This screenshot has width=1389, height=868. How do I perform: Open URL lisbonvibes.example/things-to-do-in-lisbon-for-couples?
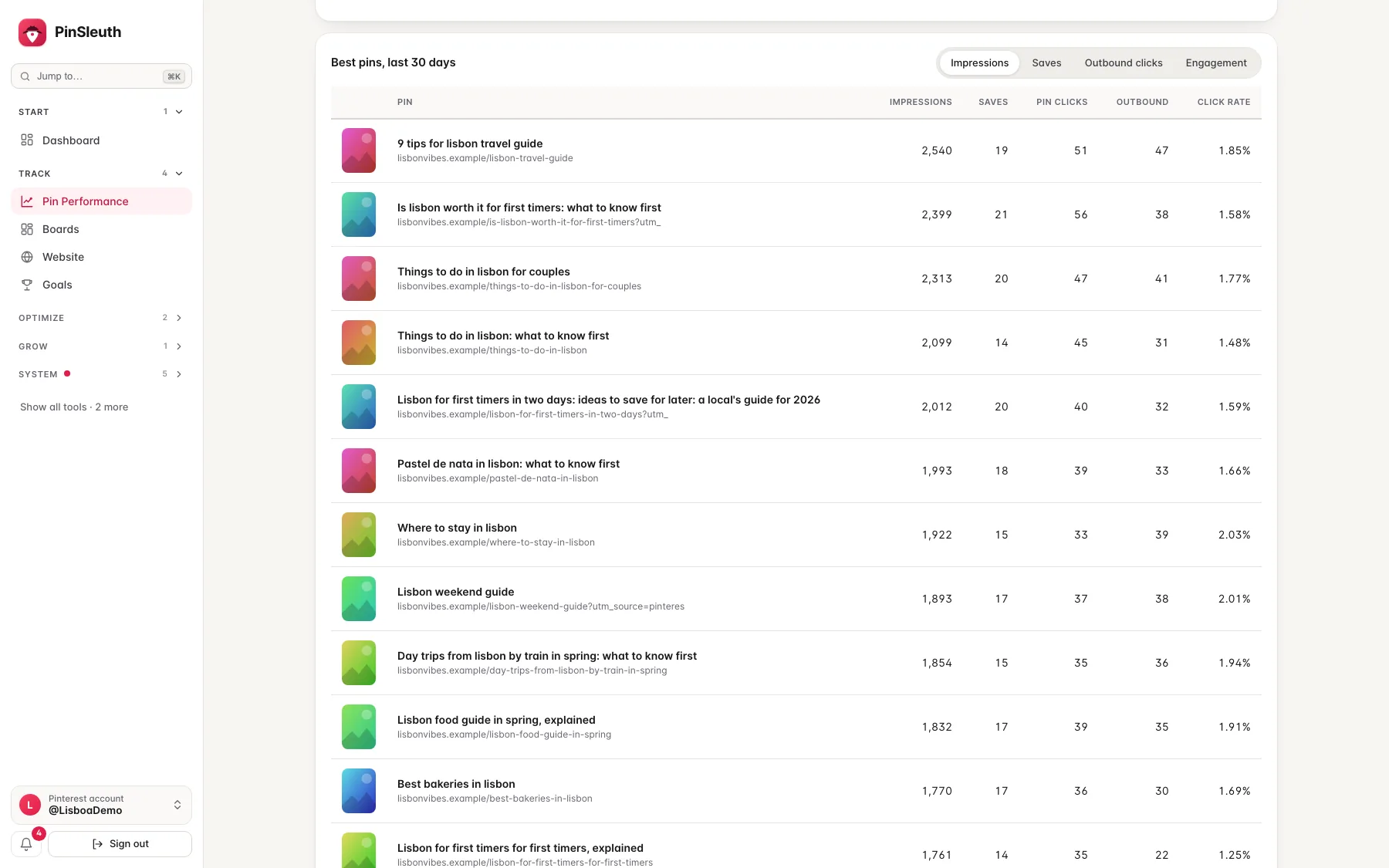point(519,286)
